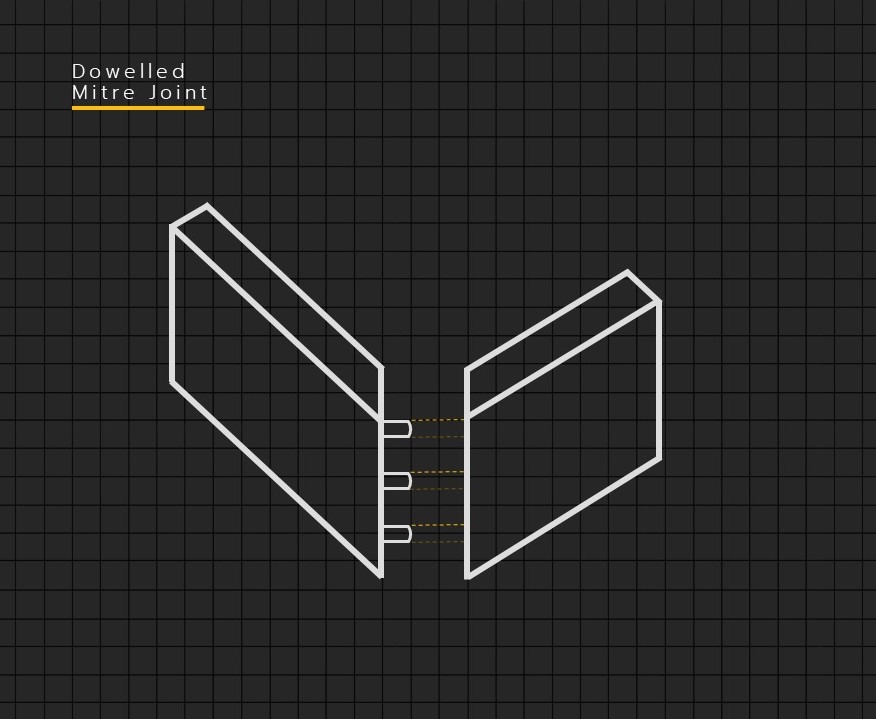
Task: Click the "Mitre Joint" title line
Action: tap(140, 92)
